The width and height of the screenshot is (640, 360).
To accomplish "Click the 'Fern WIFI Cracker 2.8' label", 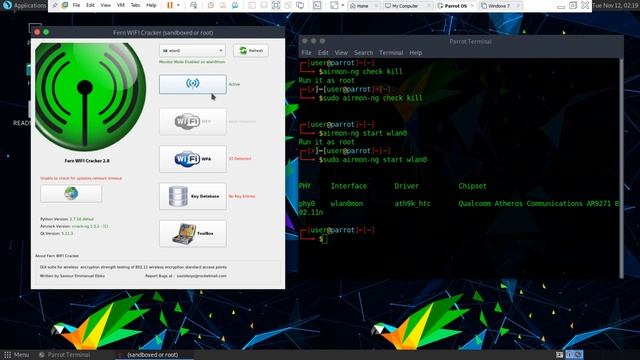I will point(87,161).
